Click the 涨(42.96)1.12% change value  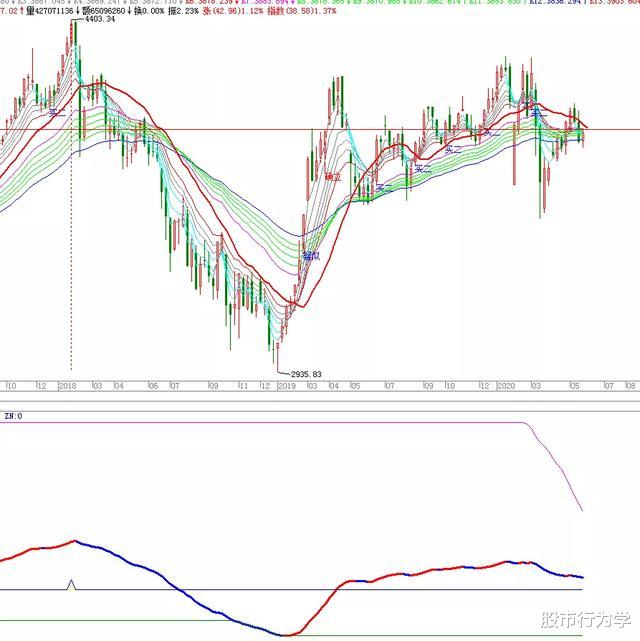coord(233,11)
